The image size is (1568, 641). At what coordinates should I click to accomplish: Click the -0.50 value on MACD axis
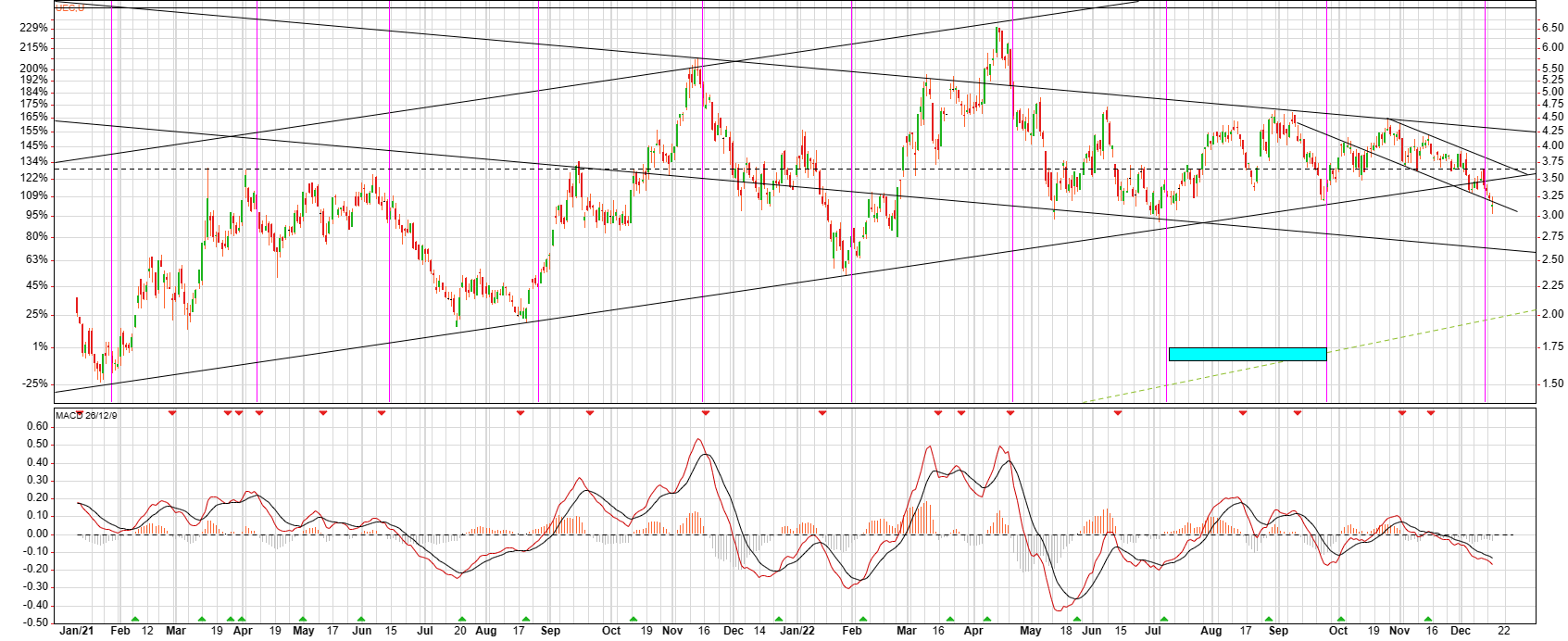tap(35, 622)
